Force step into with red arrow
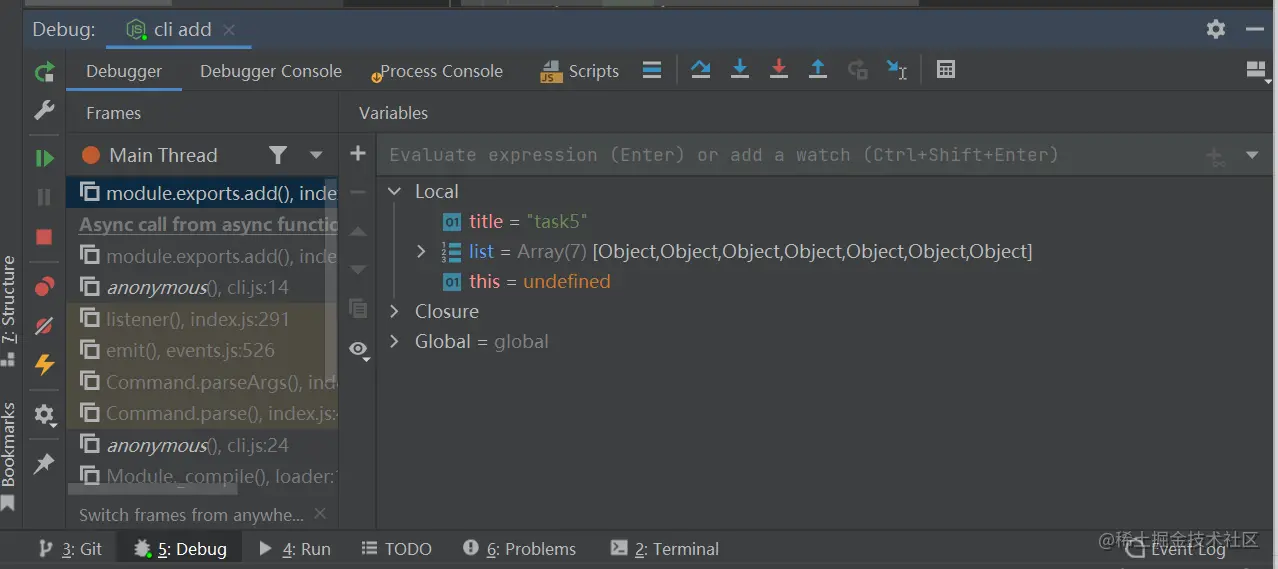1278x569 pixels. (x=779, y=70)
